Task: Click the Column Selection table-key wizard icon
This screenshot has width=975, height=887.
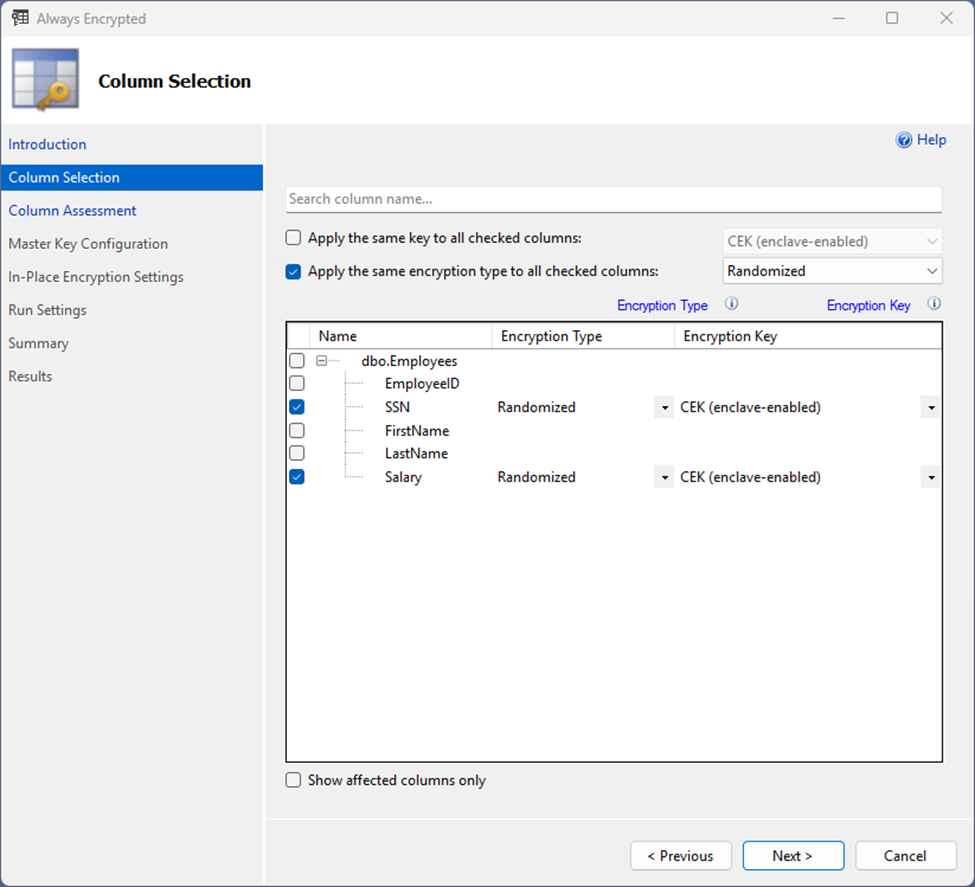Action: 45,80
